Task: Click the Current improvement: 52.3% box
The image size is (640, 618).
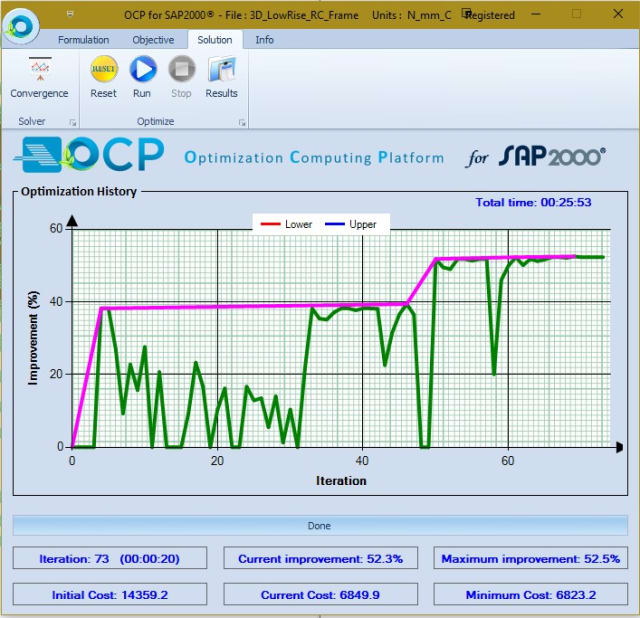Action: tap(320, 558)
